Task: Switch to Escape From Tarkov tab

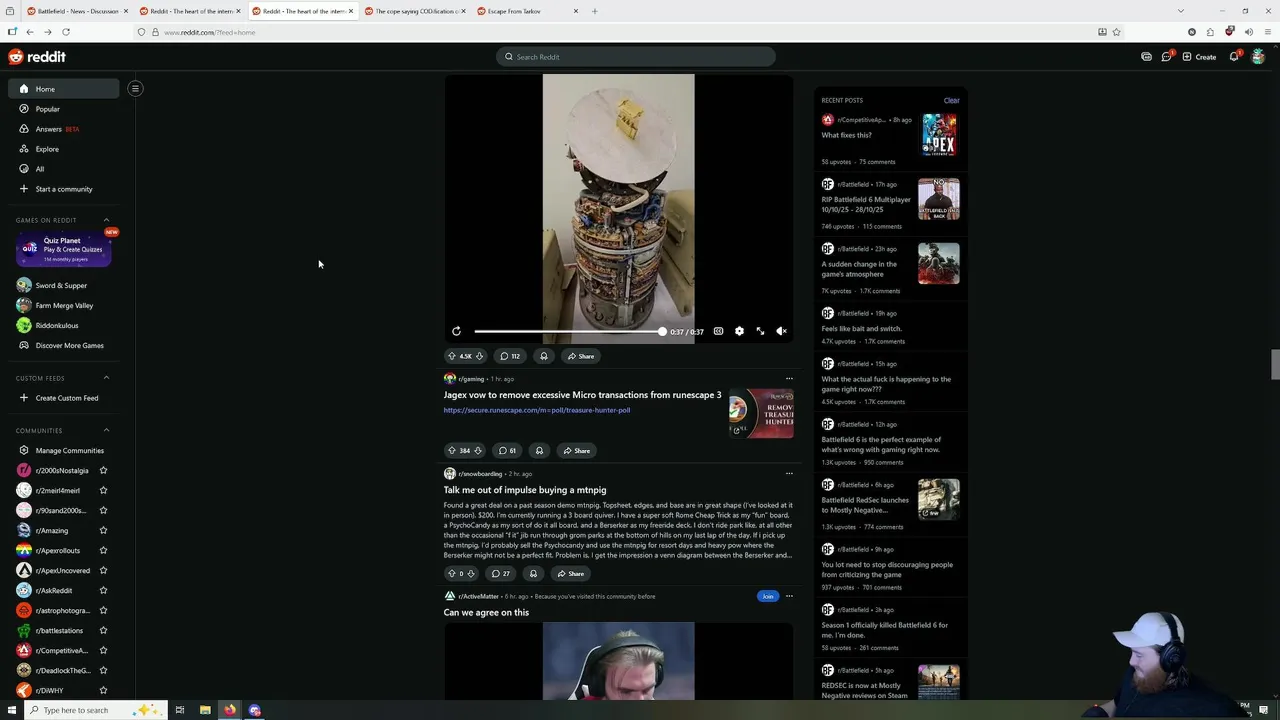Action: pos(528,11)
